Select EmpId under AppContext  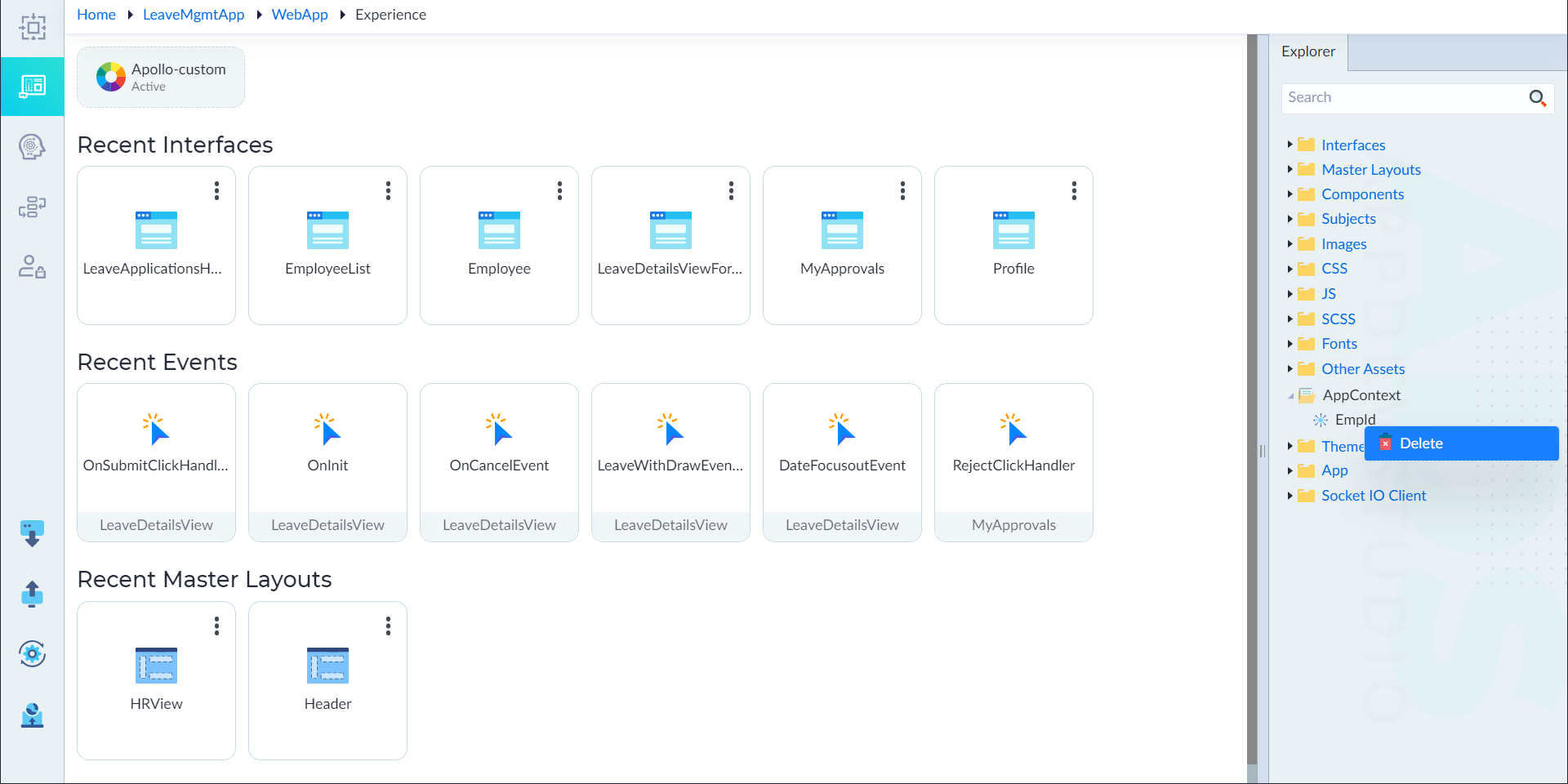click(1355, 420)
